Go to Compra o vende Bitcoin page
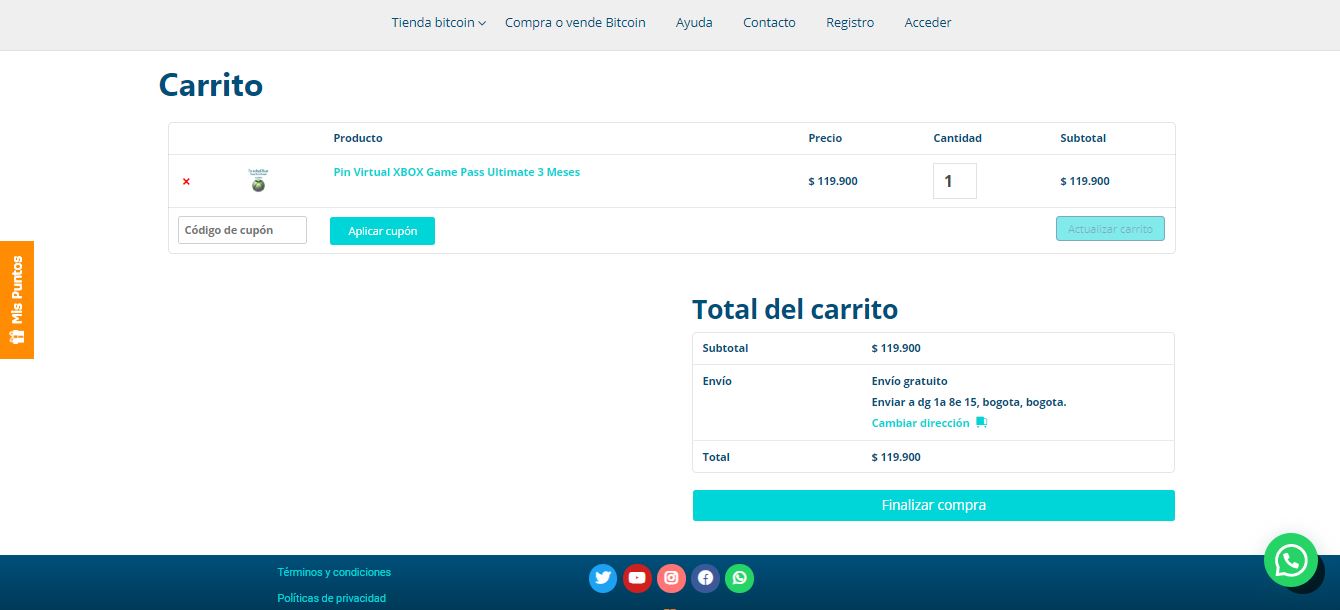This screenshot has width=1340, height=610. point(575,23)
